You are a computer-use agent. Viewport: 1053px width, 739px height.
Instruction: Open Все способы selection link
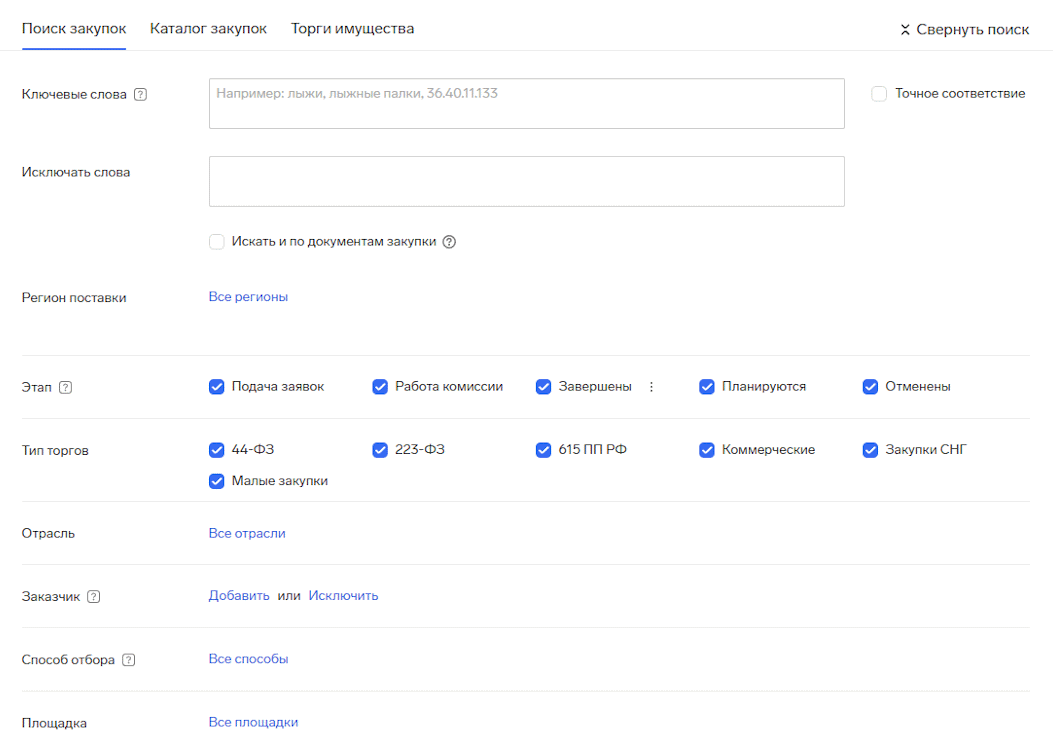click(x=248, y=659)
